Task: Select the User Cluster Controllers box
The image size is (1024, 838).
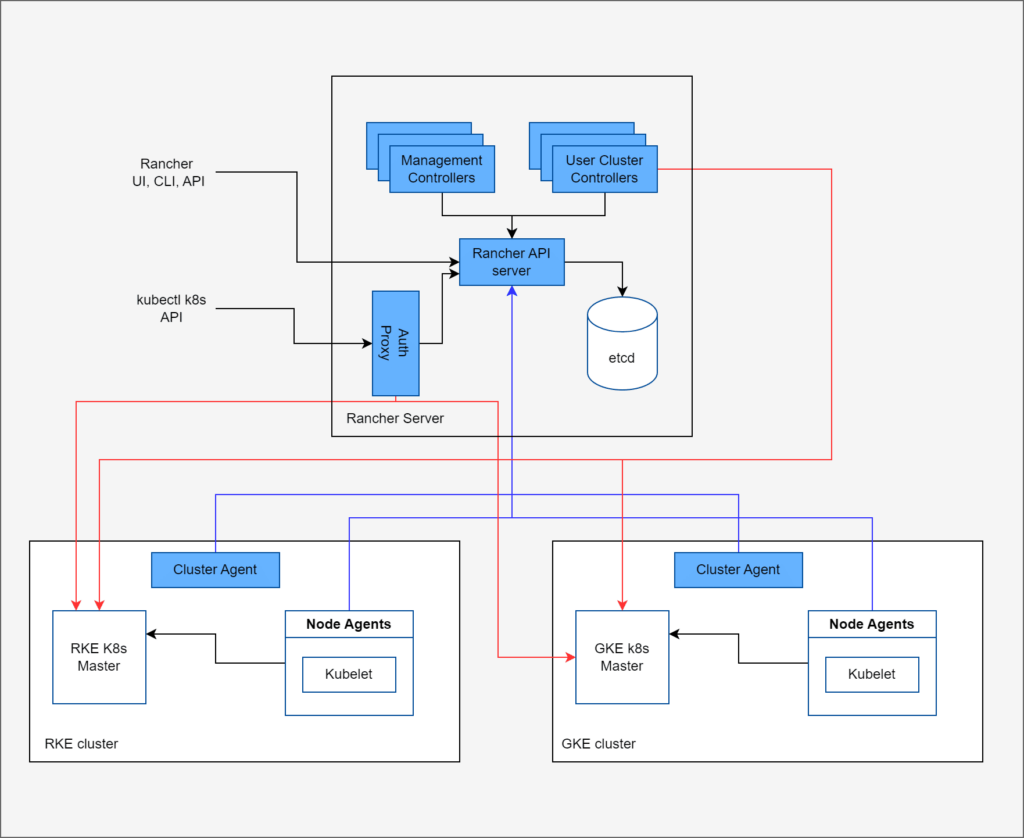Action: coord(604,169)
